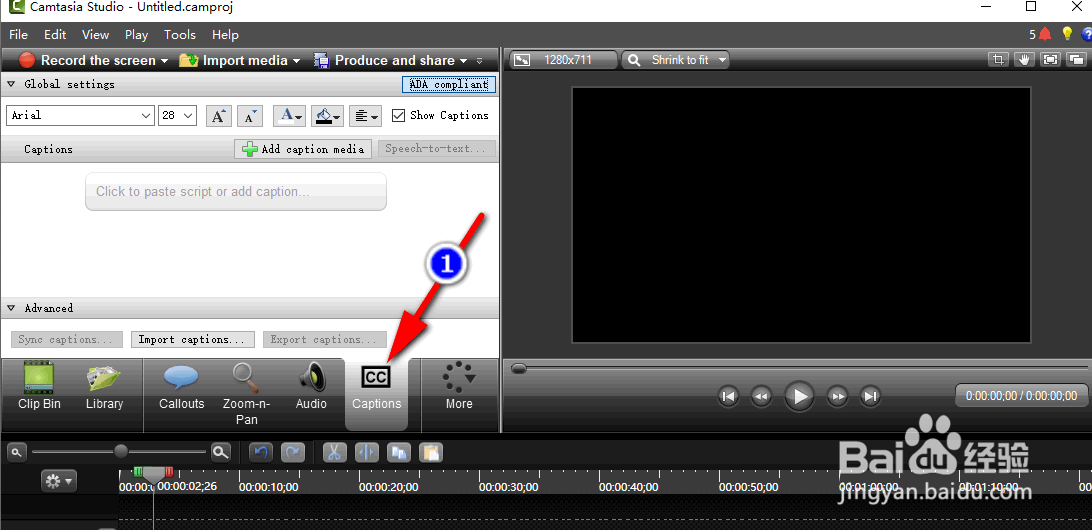
Task: Open caption text alignment options
Action: tap(365, 116)
